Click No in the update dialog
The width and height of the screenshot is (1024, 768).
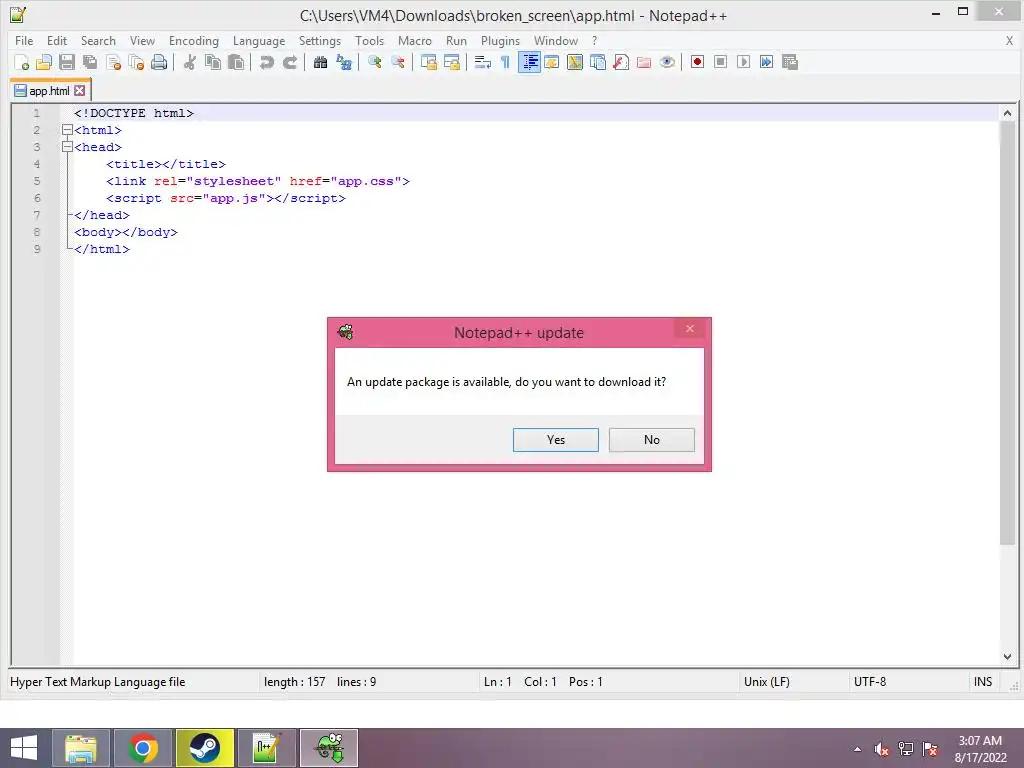(652, 440)
